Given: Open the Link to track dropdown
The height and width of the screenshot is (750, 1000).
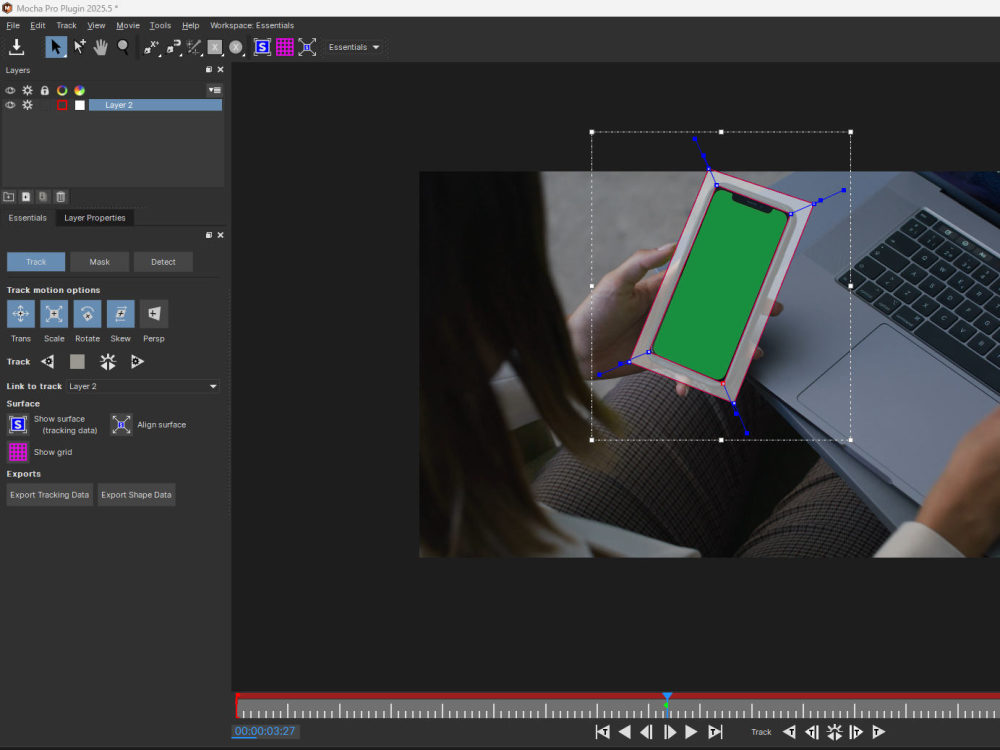Looking at the screenshot, I should tap(143, 386).
